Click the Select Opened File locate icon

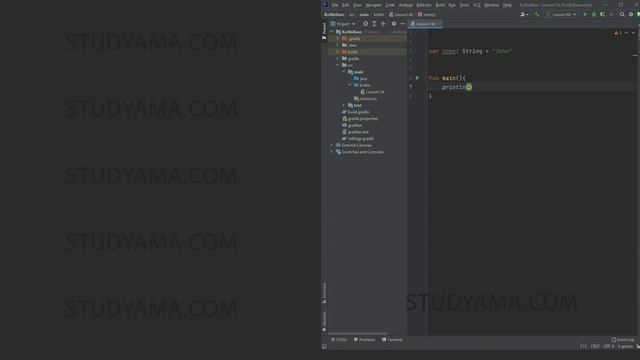tap(365, 24)
